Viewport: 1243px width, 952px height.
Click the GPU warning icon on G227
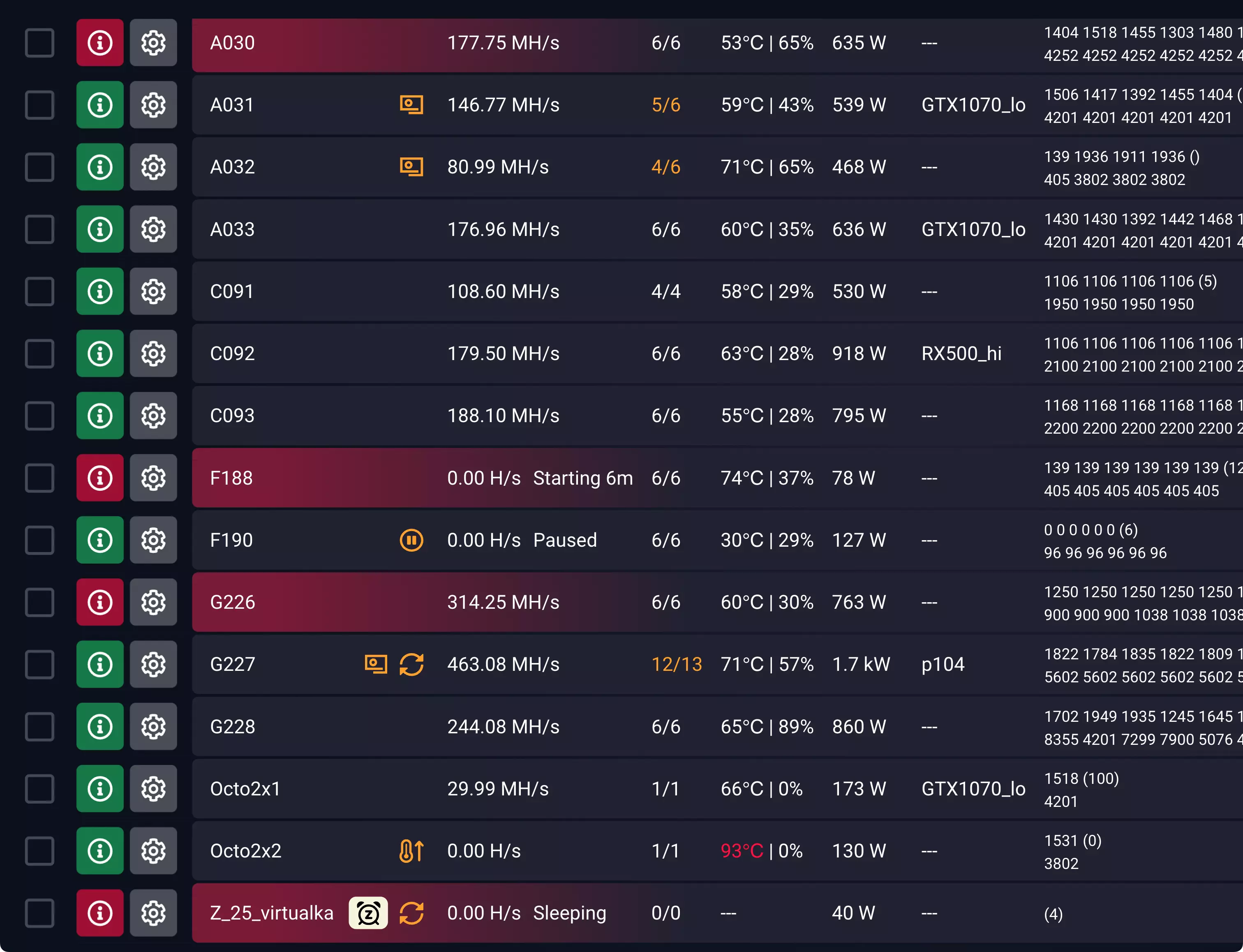376,664
